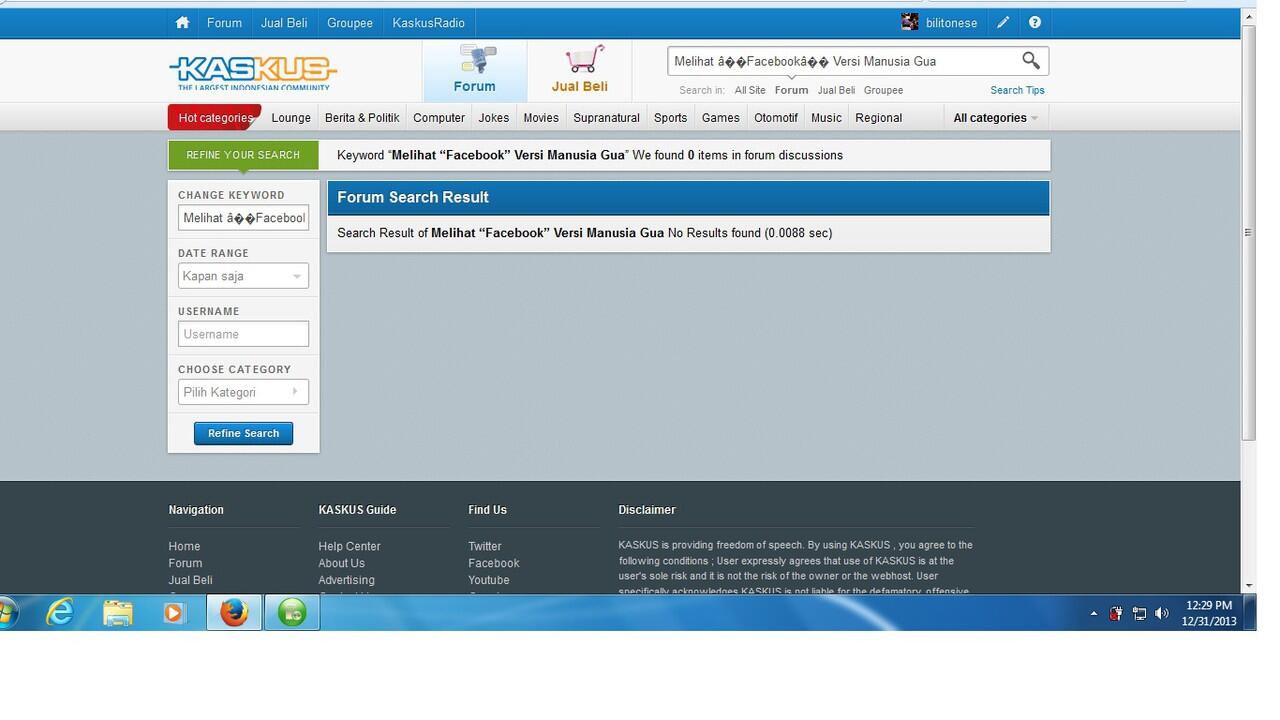Viewport: 1280px width, 720px height.
Task: Open Groupee in top bar
Action: pyautogui.click(x=350, y=22)
